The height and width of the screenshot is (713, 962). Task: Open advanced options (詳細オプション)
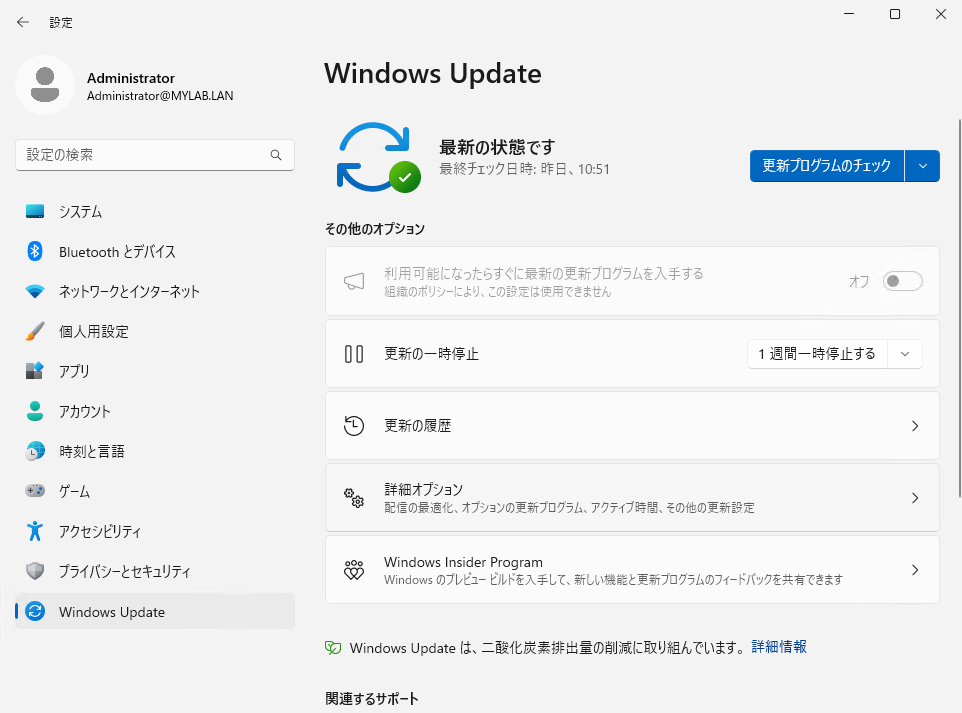point(632,498)
